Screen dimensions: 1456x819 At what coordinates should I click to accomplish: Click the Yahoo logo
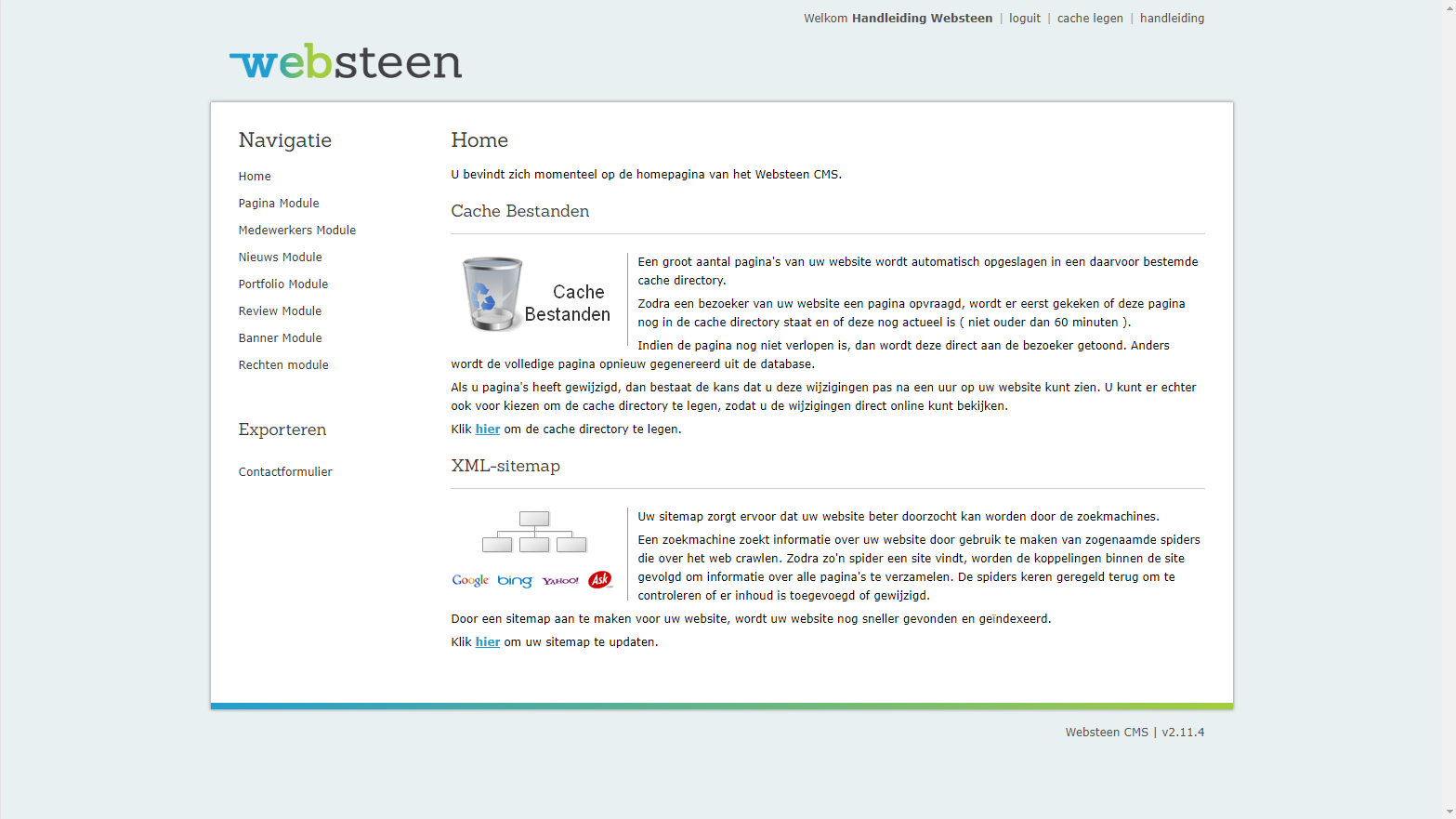pyautogui.click(x=560, y=581)
